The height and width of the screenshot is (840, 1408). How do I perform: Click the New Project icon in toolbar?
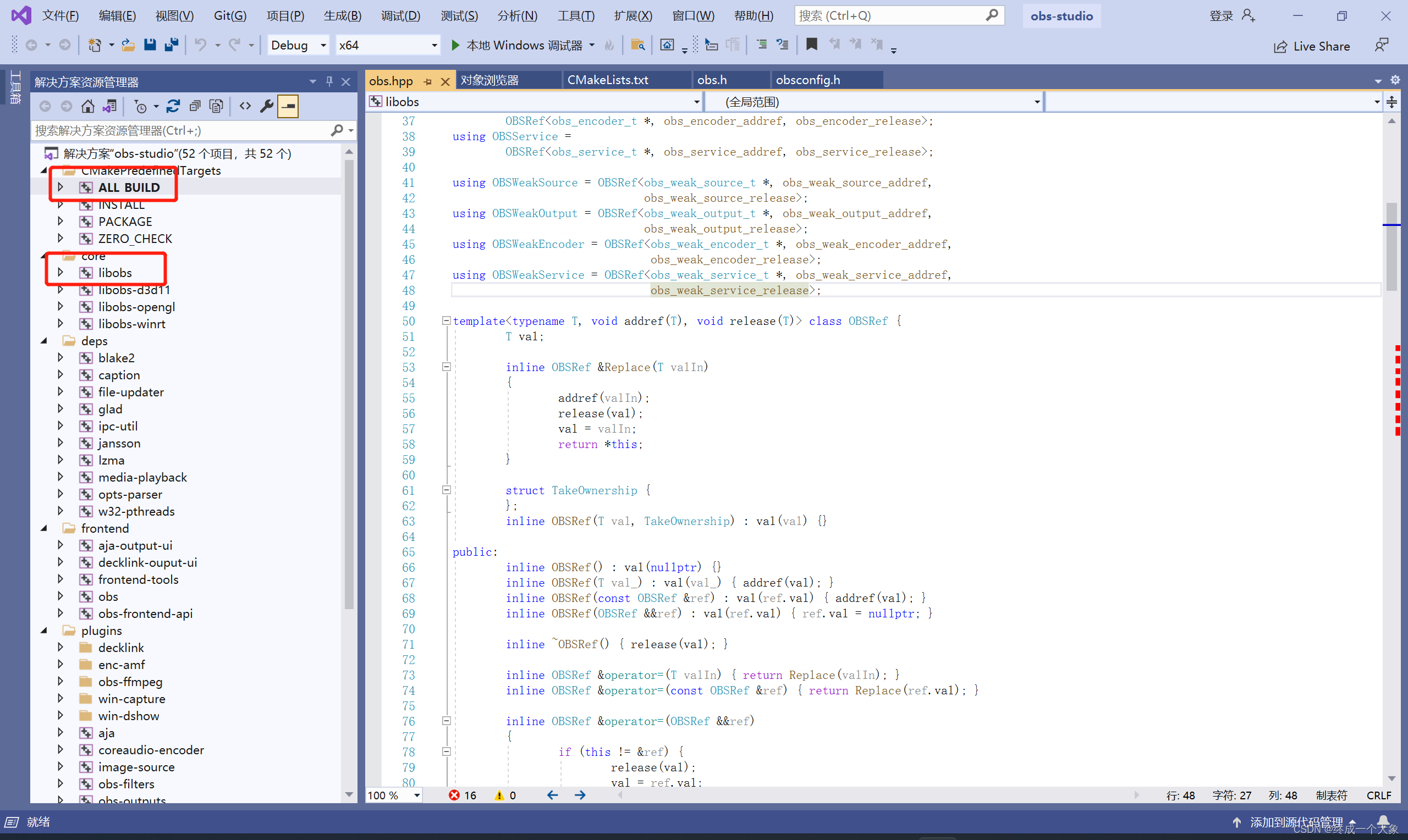(95, 45)
